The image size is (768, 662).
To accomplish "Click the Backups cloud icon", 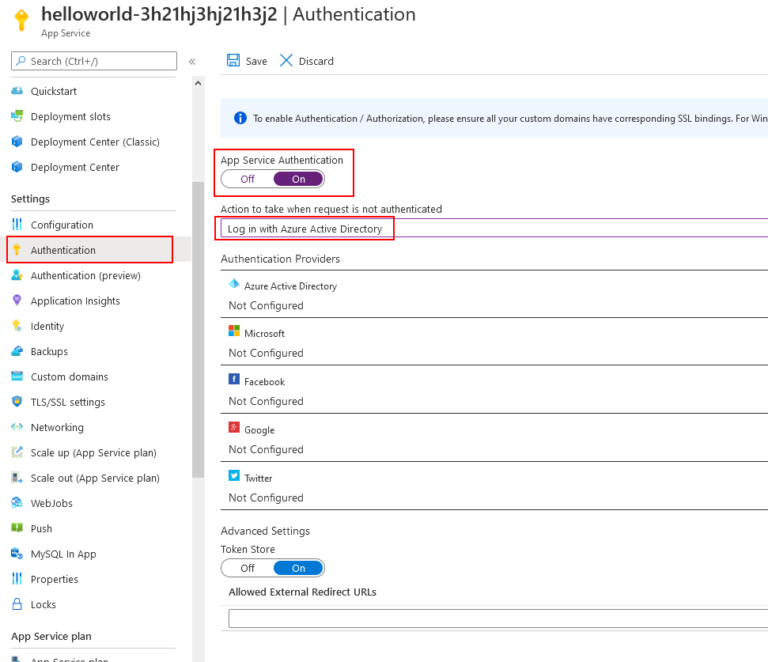I will coord(17,351).
